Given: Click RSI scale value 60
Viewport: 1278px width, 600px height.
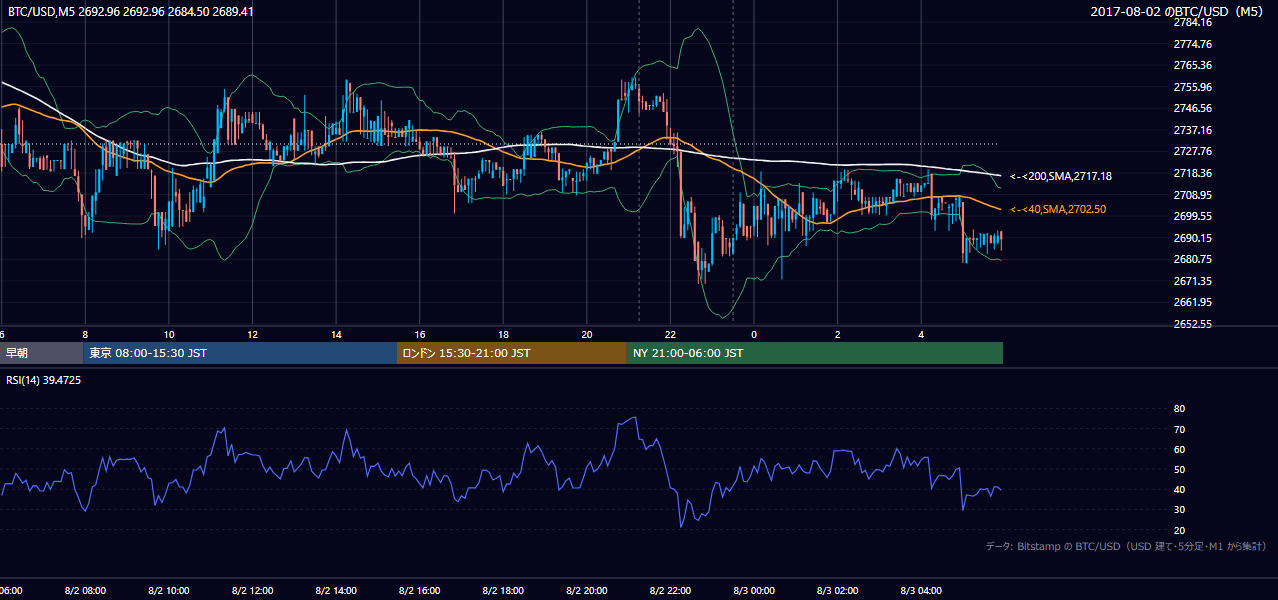Looking at the screenshot, I should pos(1179,449).
